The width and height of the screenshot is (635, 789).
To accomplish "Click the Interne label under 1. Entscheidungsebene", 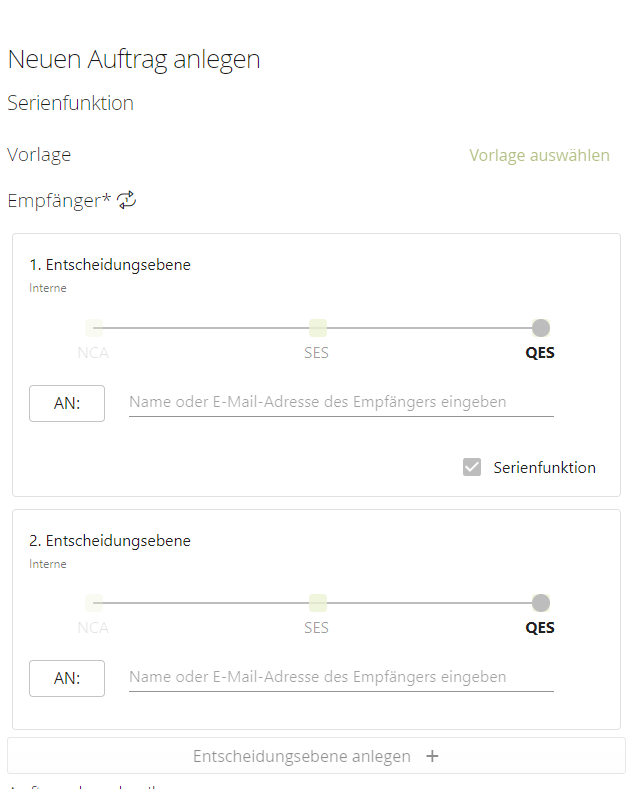I will point(48,288).
